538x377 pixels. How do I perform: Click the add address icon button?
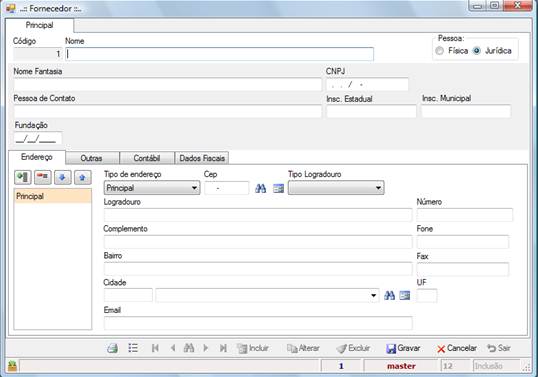(23, 177)
